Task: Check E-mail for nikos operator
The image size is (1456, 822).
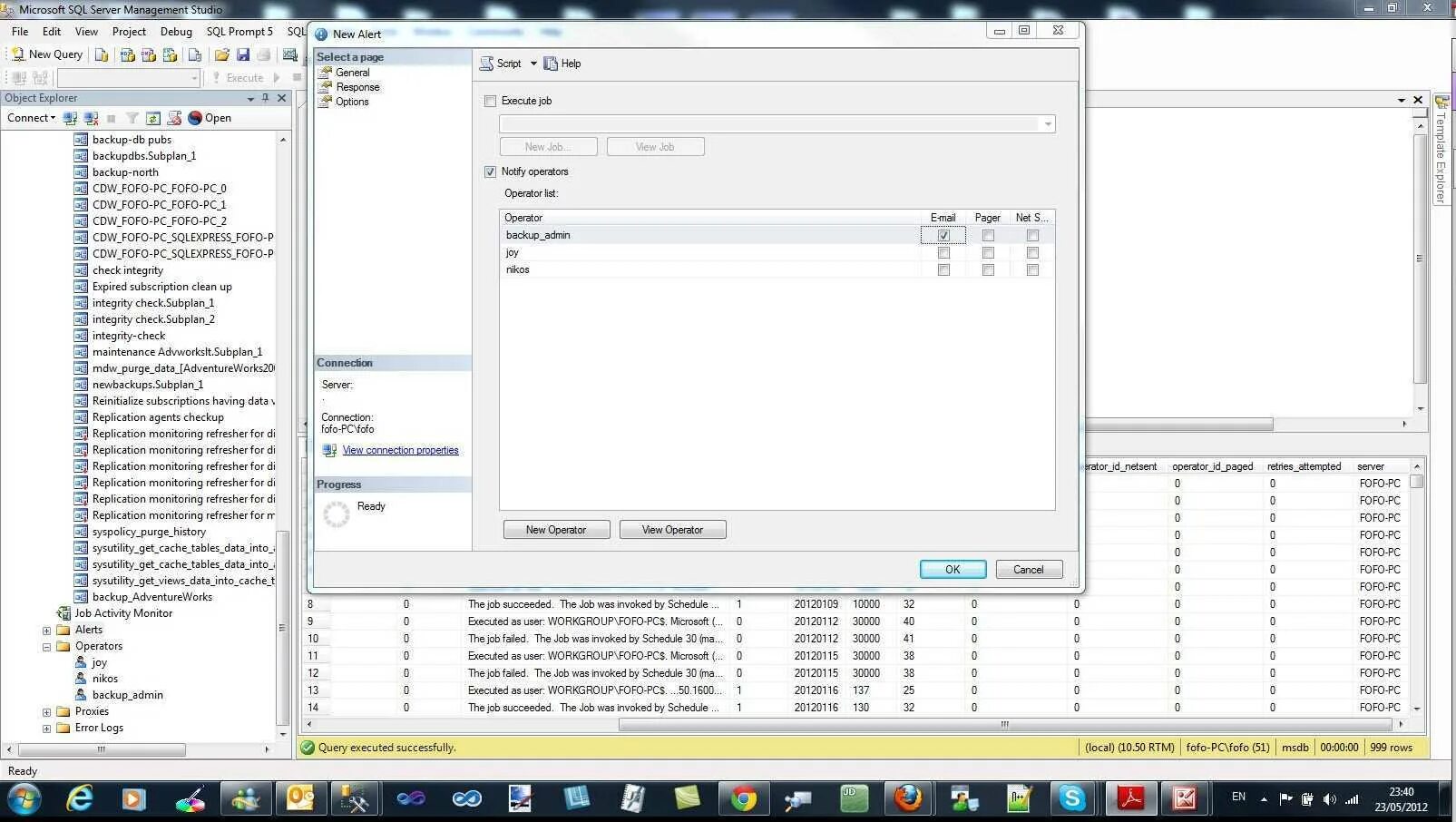Action: pyautogui.click(x=943, y=269)
